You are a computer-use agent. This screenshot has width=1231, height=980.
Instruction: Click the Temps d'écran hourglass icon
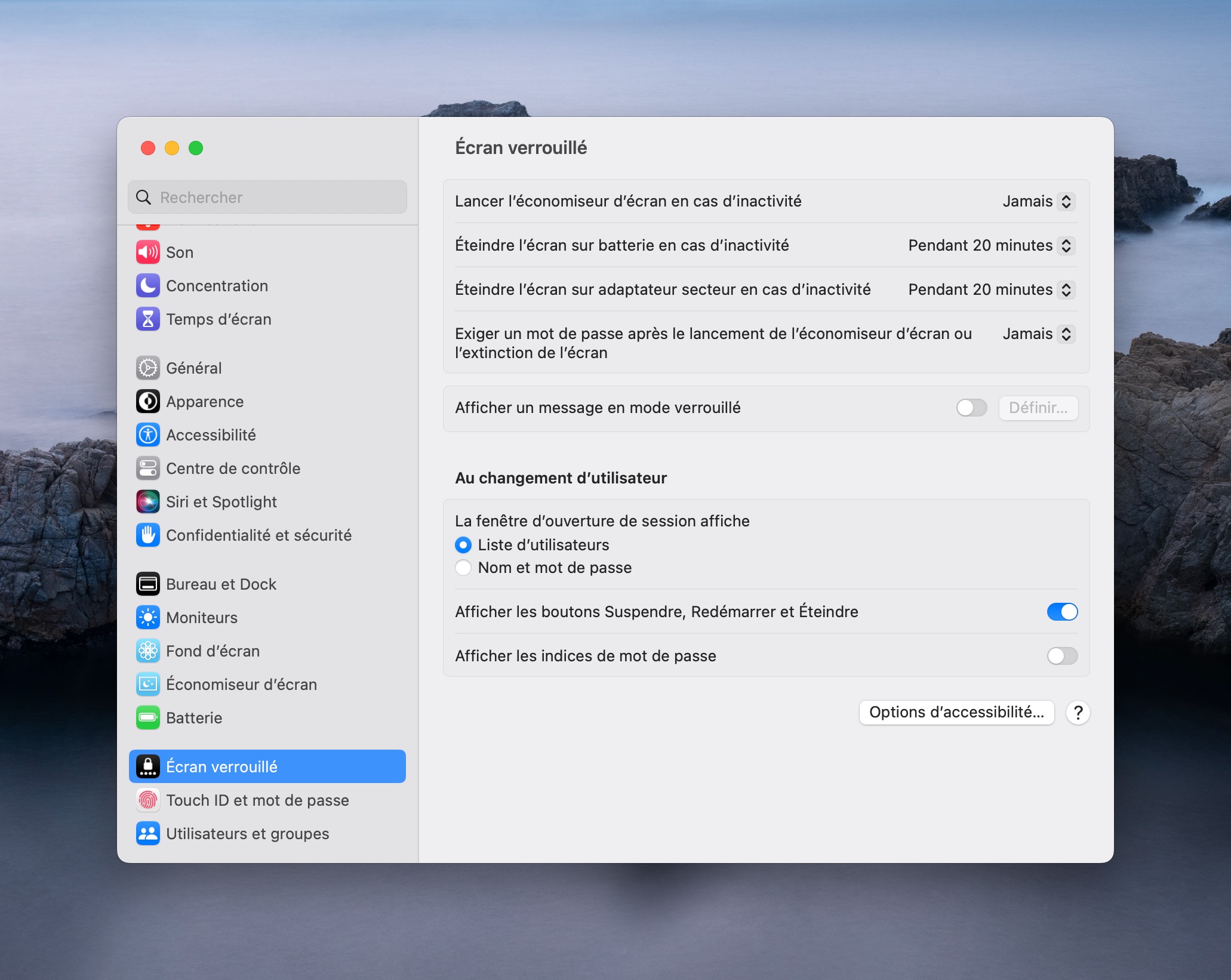click(147, 319)
